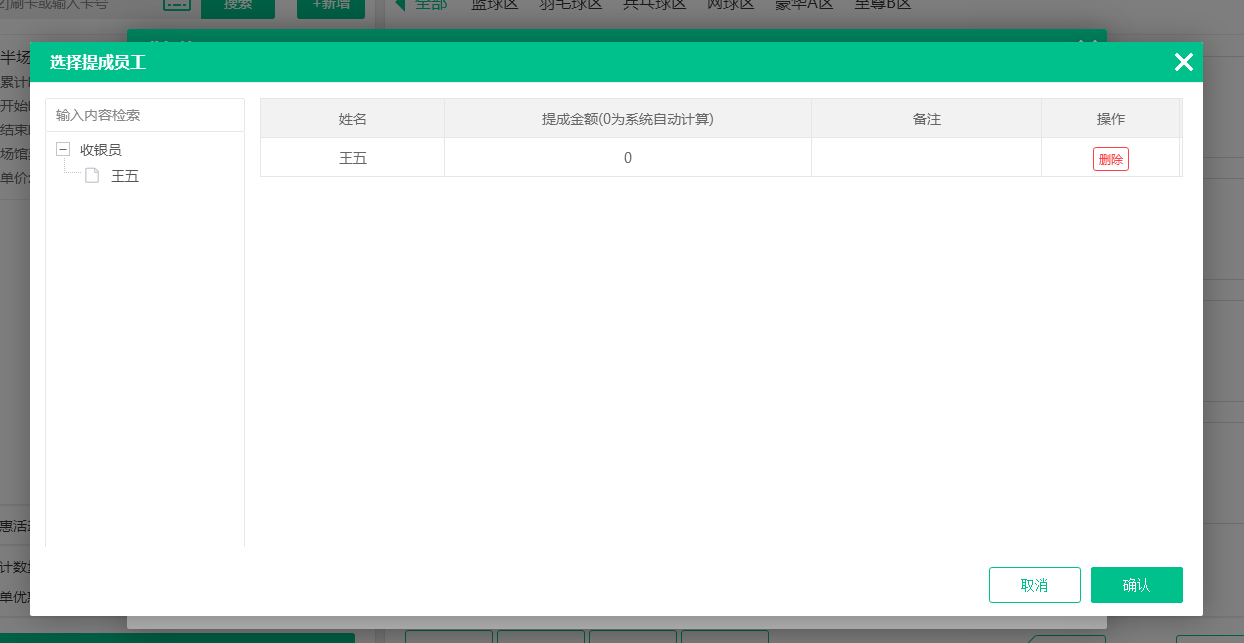Screen dimensions: 1244x643
Task: Click the 搜索 search button
Action: (238, 6)
